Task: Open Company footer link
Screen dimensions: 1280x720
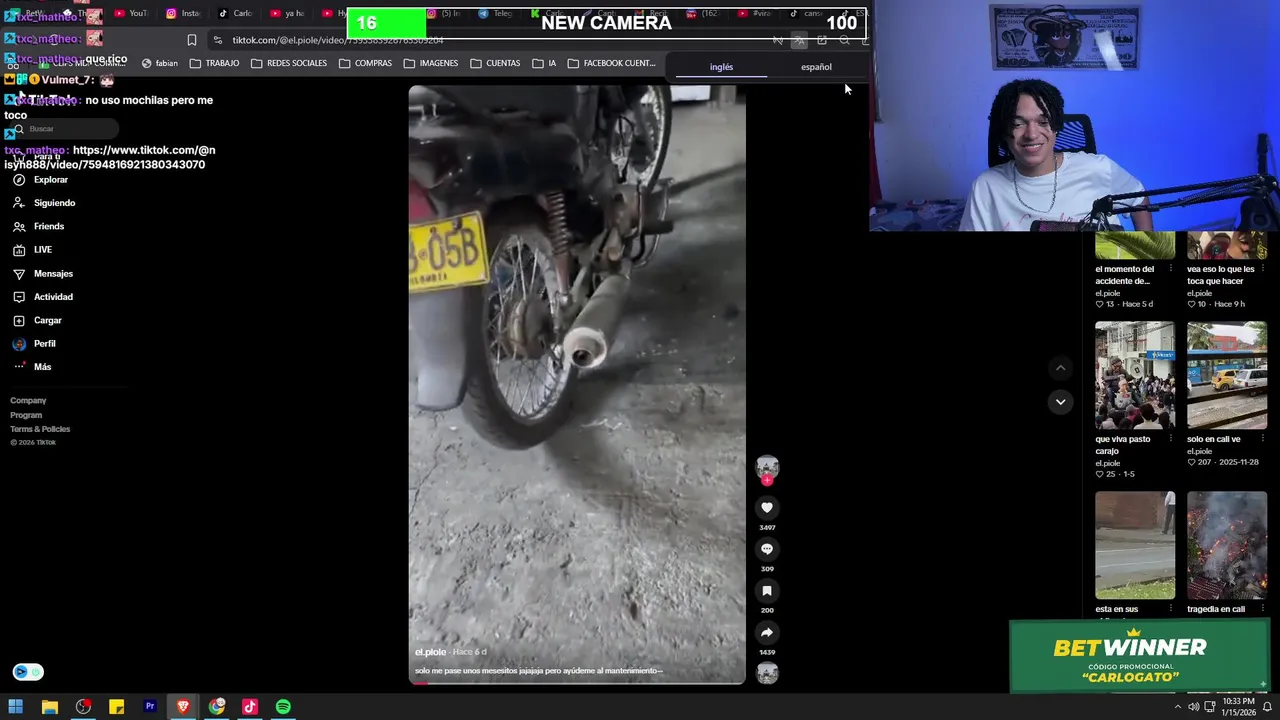Action: tap(28, 401)
